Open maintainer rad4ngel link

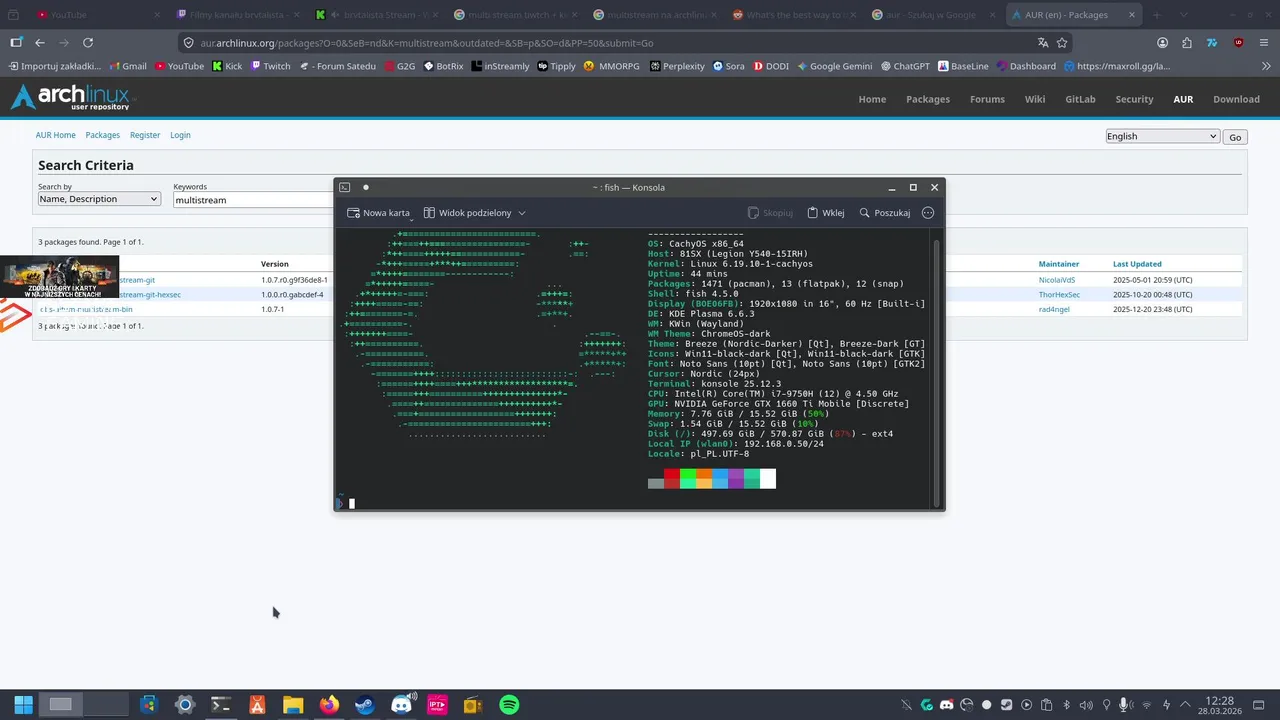point(1055,309)
